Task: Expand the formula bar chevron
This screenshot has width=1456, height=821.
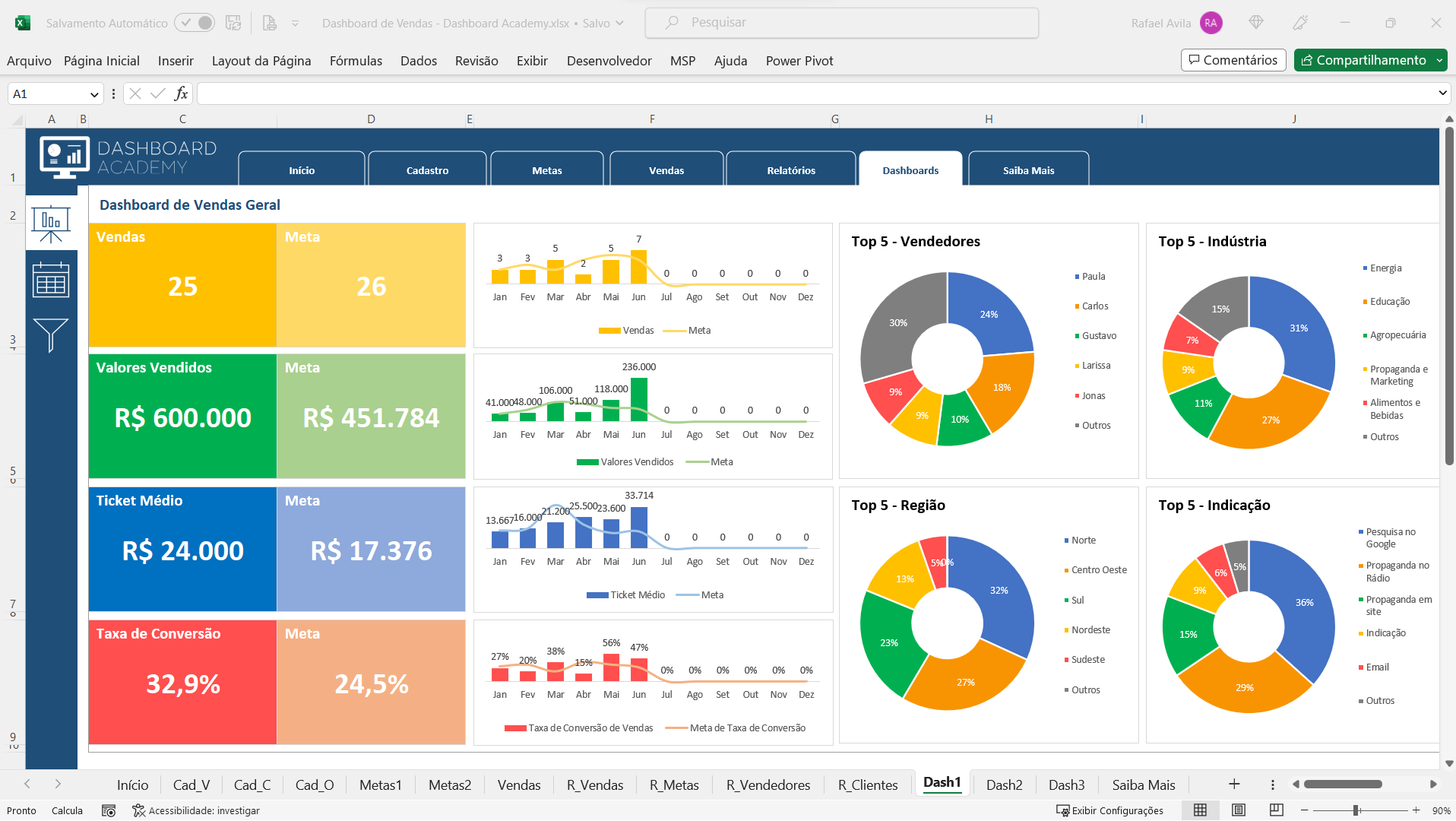Action: (1442, 94)
